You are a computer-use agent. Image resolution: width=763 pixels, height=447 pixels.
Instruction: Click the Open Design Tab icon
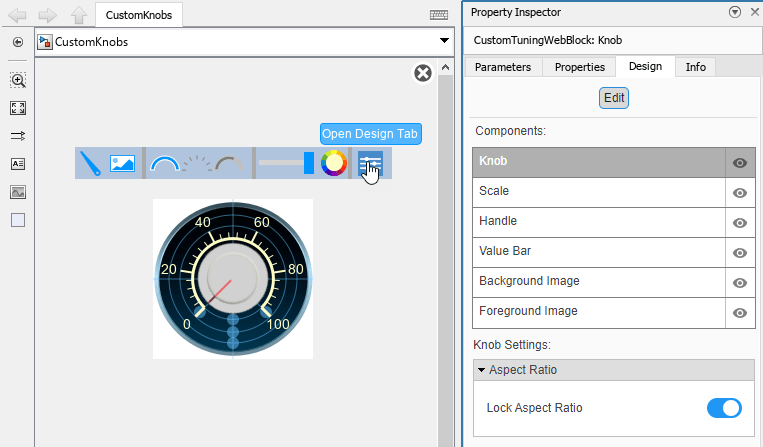pyautogui.click(x=370, y=163)
